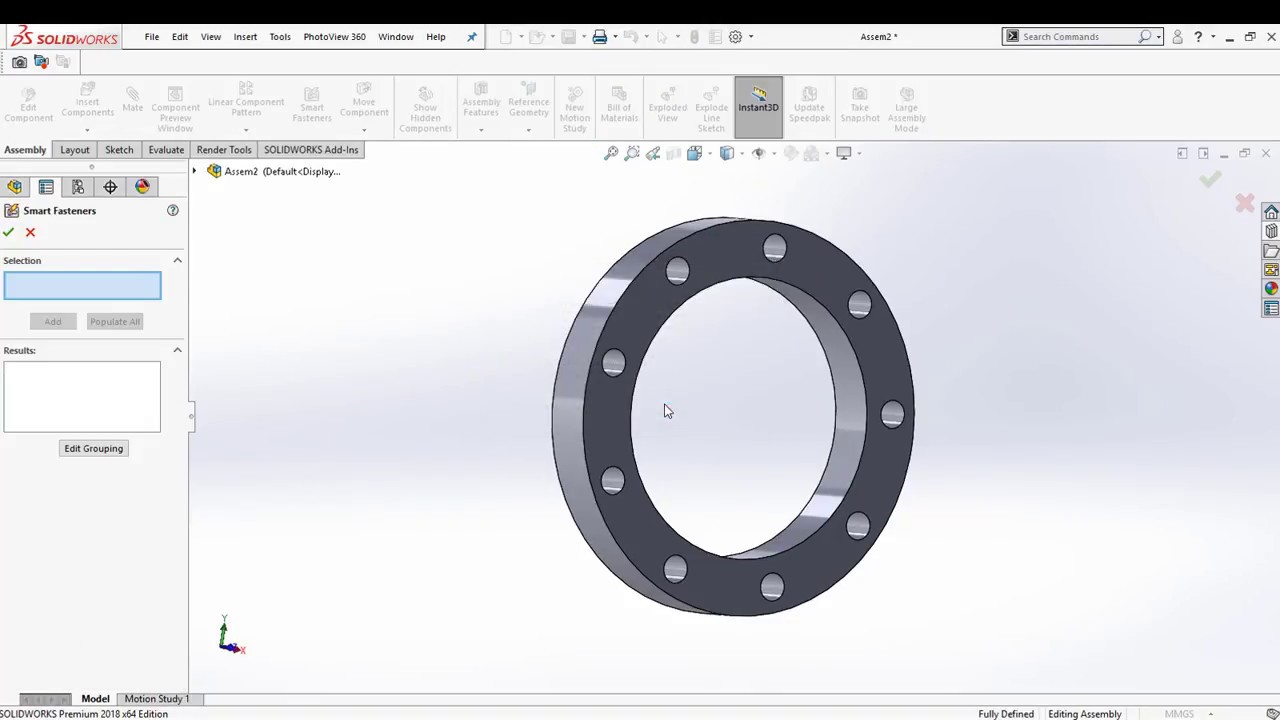Switch to the Evaluate tab
This screenshot has width=1280, height=720.
tap(166, 150)
